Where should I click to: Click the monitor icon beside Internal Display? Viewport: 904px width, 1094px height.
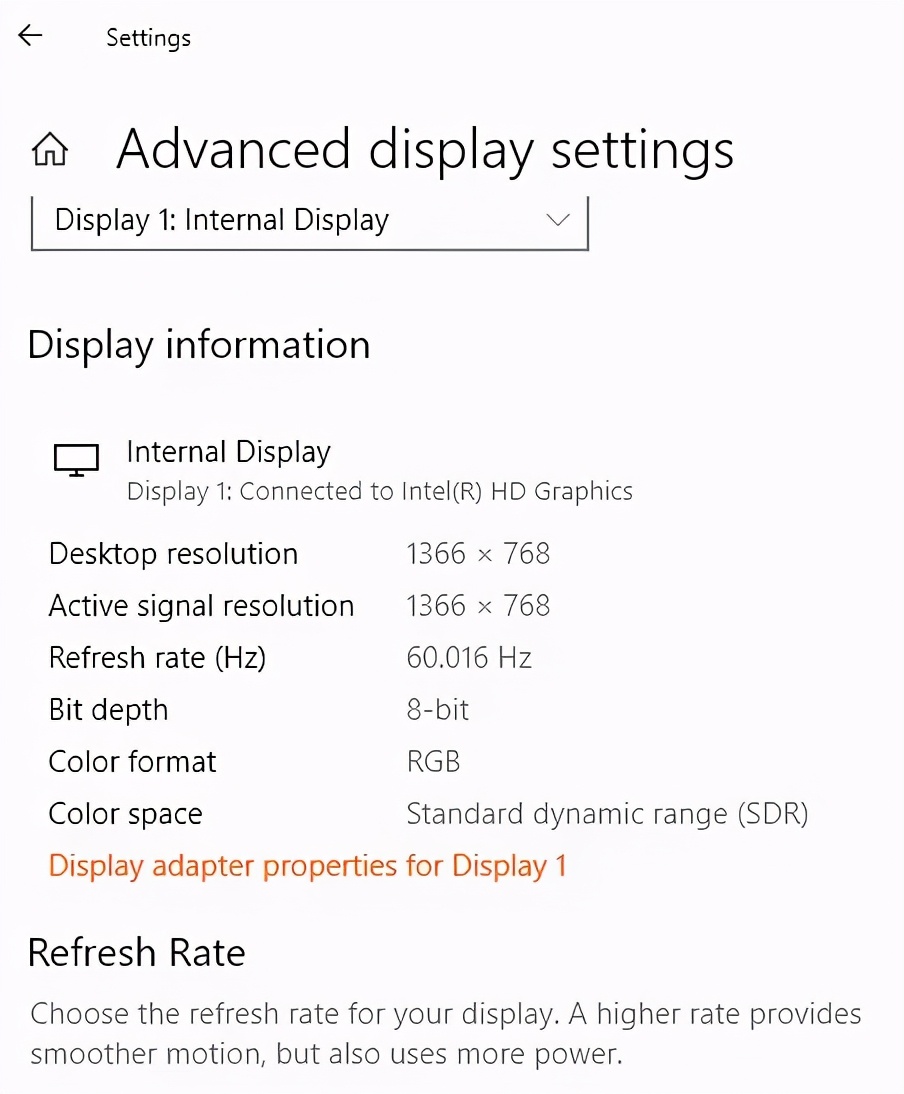click(x=76, y=459)
